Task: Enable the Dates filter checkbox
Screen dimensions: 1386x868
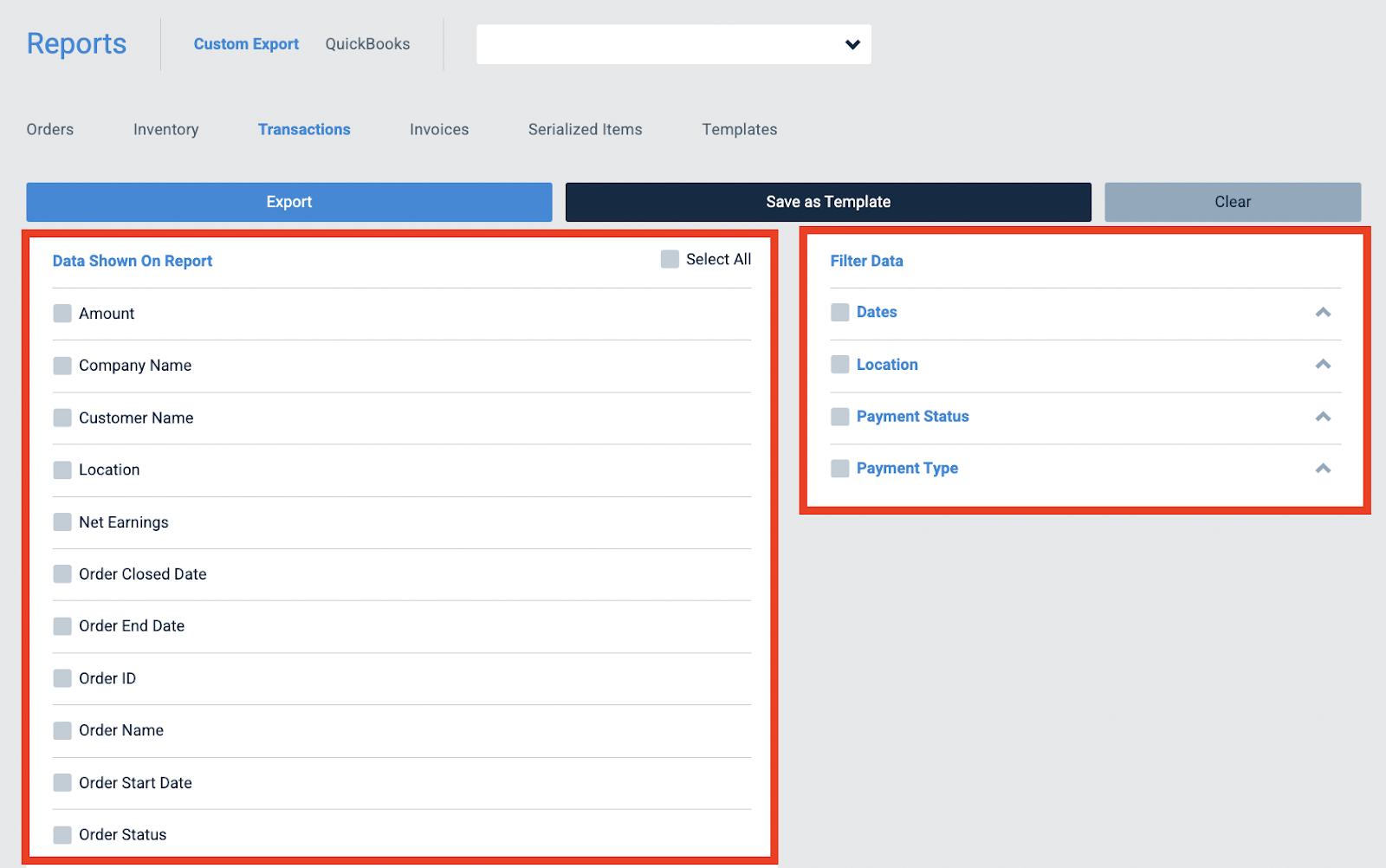Action: coord(839,312)
